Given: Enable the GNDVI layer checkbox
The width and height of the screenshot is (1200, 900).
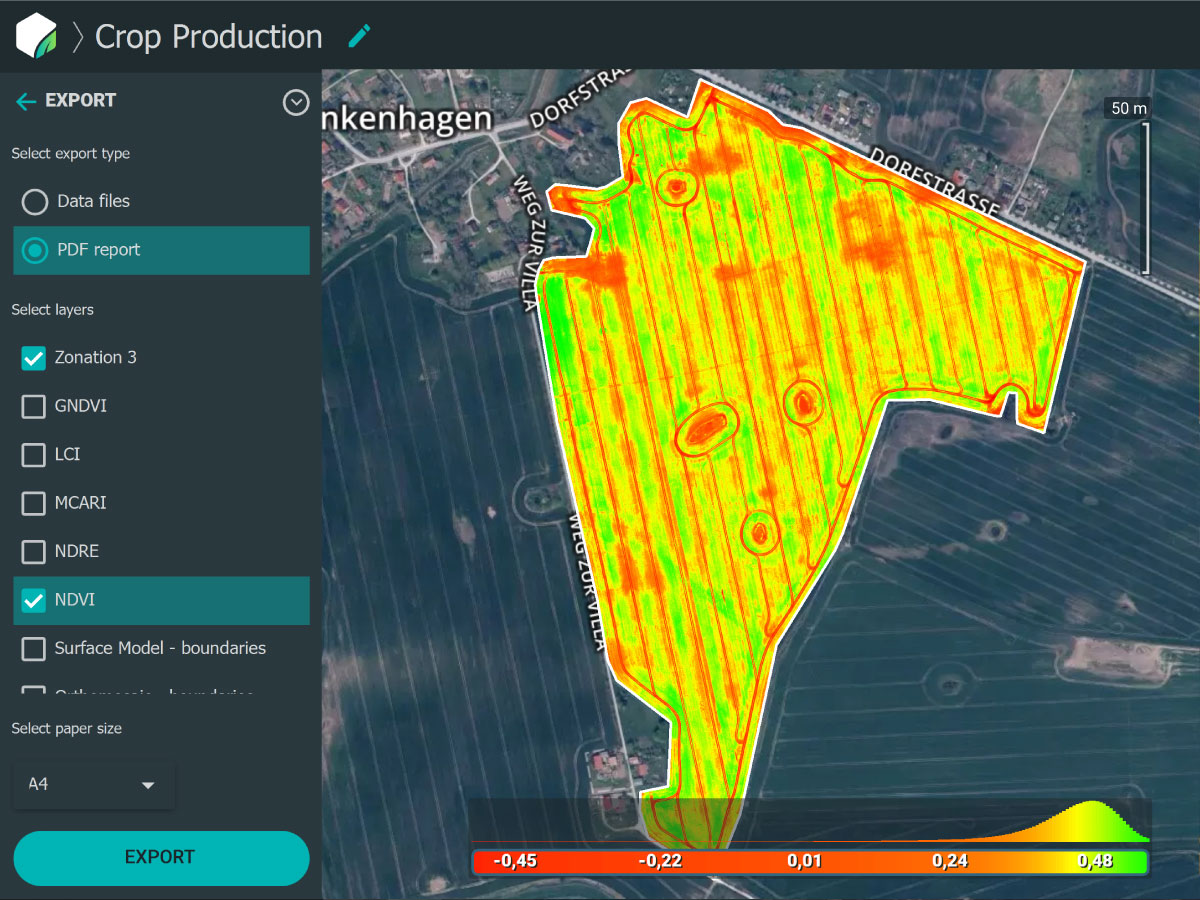Looking at the screenshot, I should [x=34, y=406].
